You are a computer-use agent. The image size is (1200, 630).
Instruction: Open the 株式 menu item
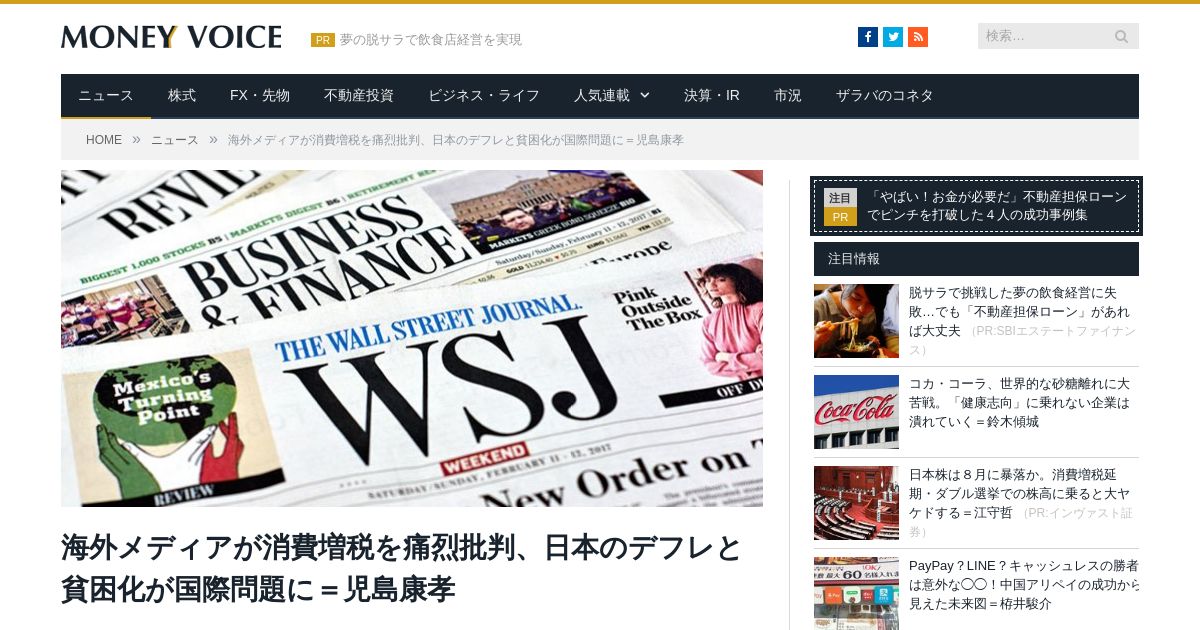[182, 96]
